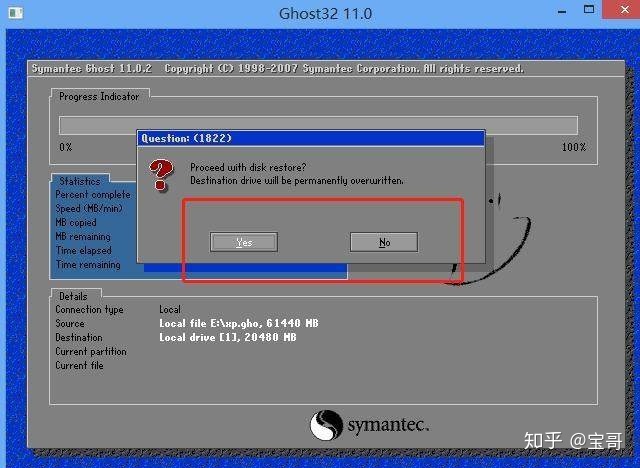
Task: Click the "Connection type" label
Action: [89, 310]
